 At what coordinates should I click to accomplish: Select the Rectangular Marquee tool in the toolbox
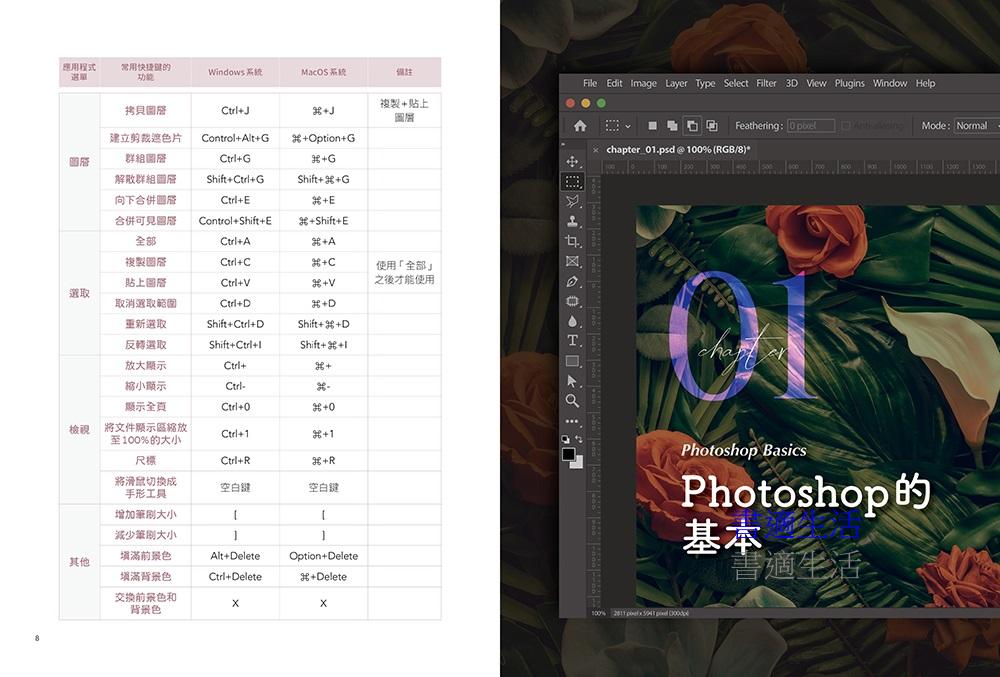pos(572,182)
